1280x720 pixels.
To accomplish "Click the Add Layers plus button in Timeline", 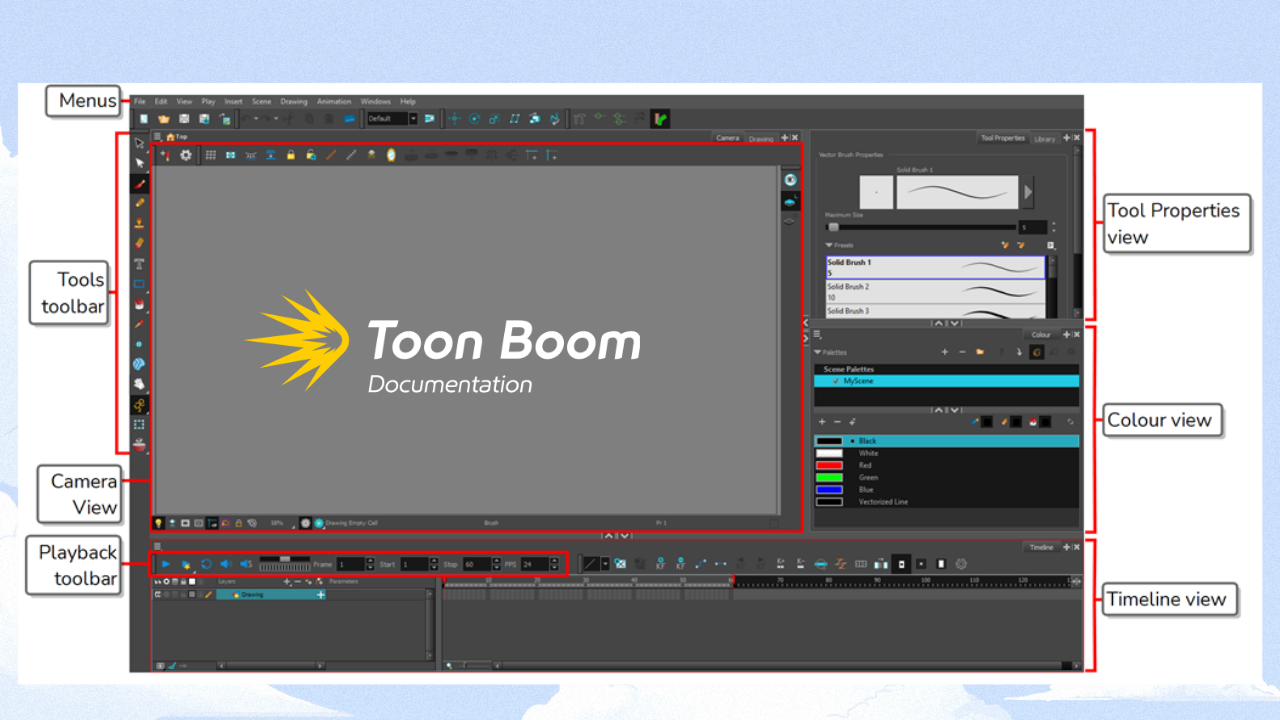I will point(287,580).
